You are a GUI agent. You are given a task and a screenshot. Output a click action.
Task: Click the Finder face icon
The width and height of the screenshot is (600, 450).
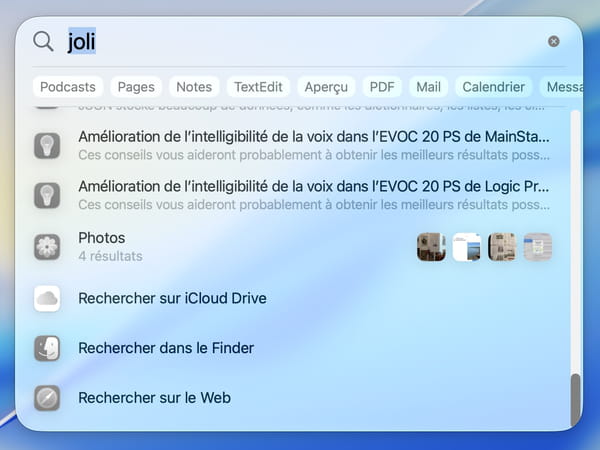(48, 348)
